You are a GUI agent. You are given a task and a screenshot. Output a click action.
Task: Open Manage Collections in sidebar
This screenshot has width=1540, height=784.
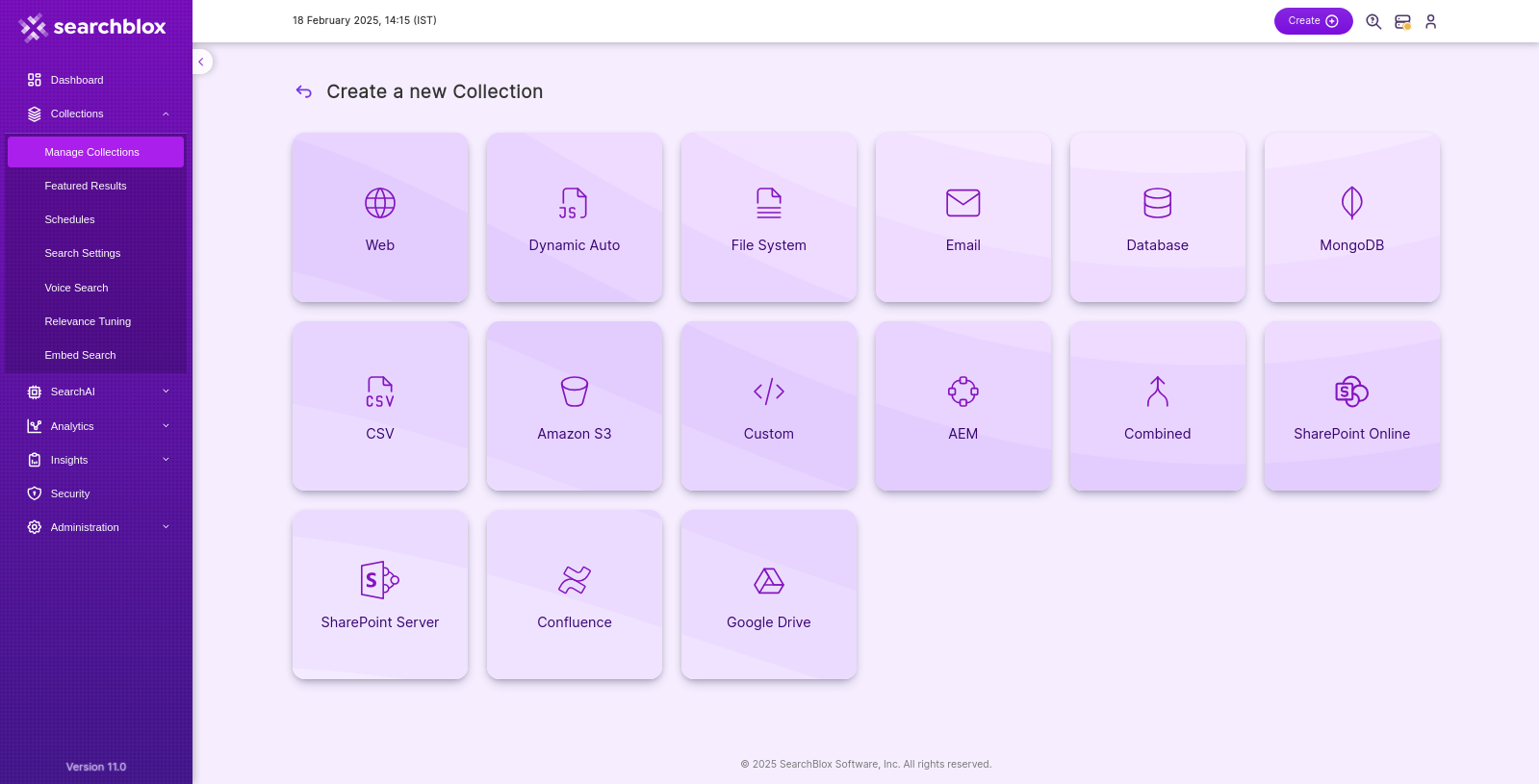[x=95, y=152]
